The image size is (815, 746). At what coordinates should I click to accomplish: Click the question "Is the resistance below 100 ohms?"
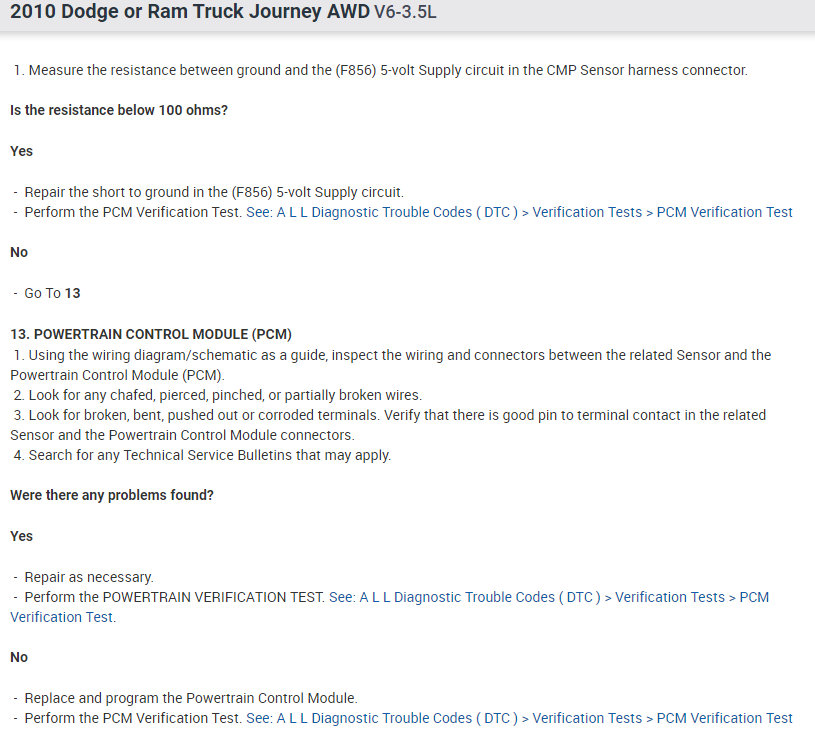(119, 111)
